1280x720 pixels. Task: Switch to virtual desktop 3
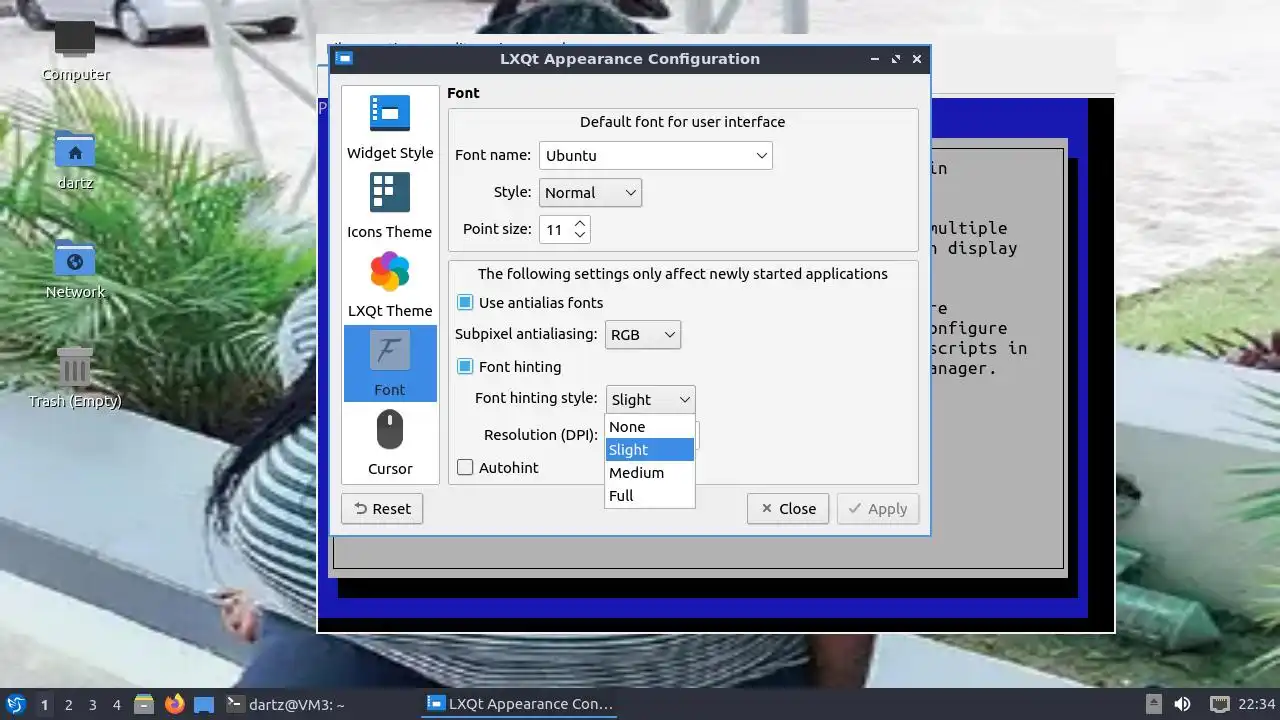point(92,704)
